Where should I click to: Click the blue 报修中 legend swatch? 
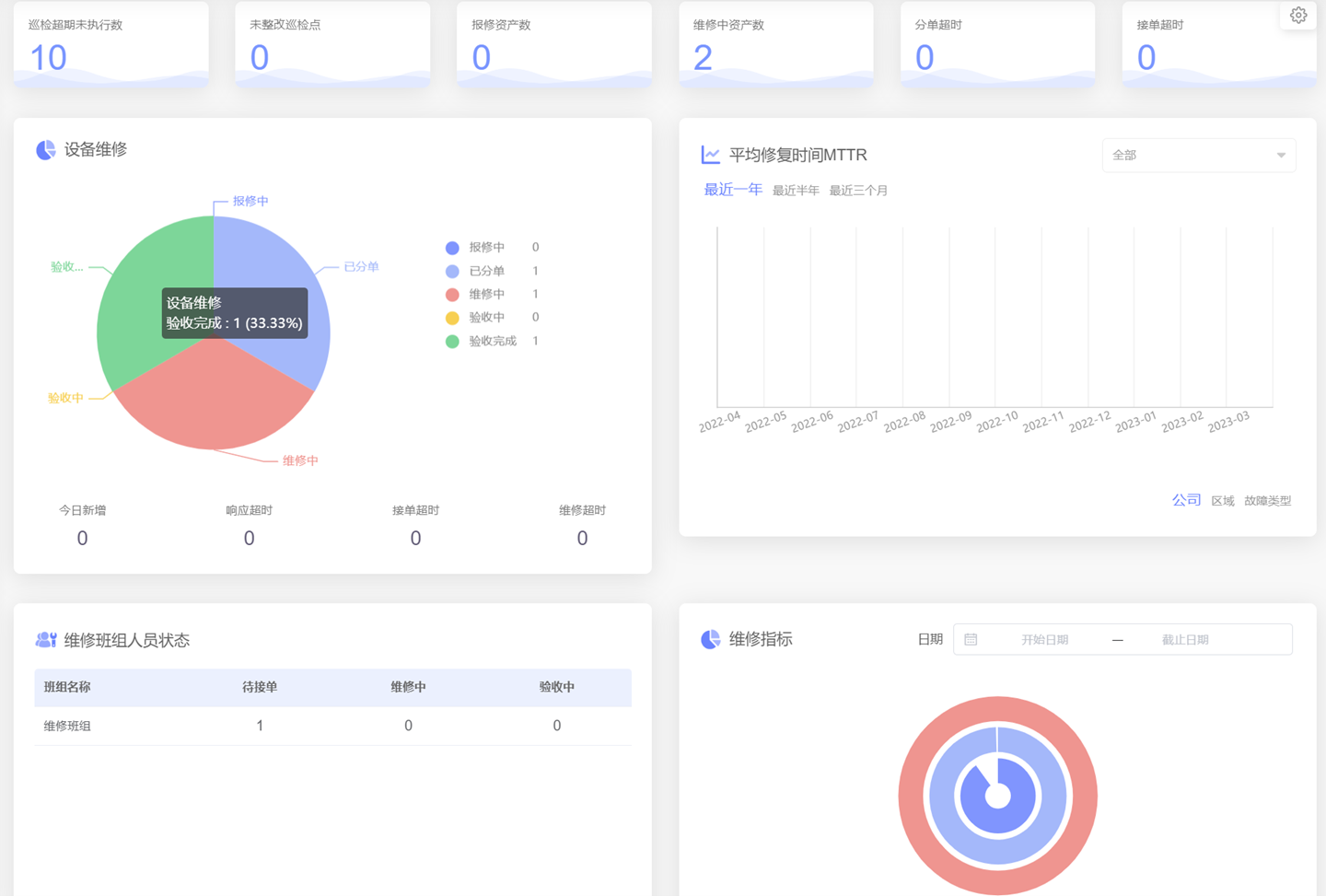(x=452, y=248)
